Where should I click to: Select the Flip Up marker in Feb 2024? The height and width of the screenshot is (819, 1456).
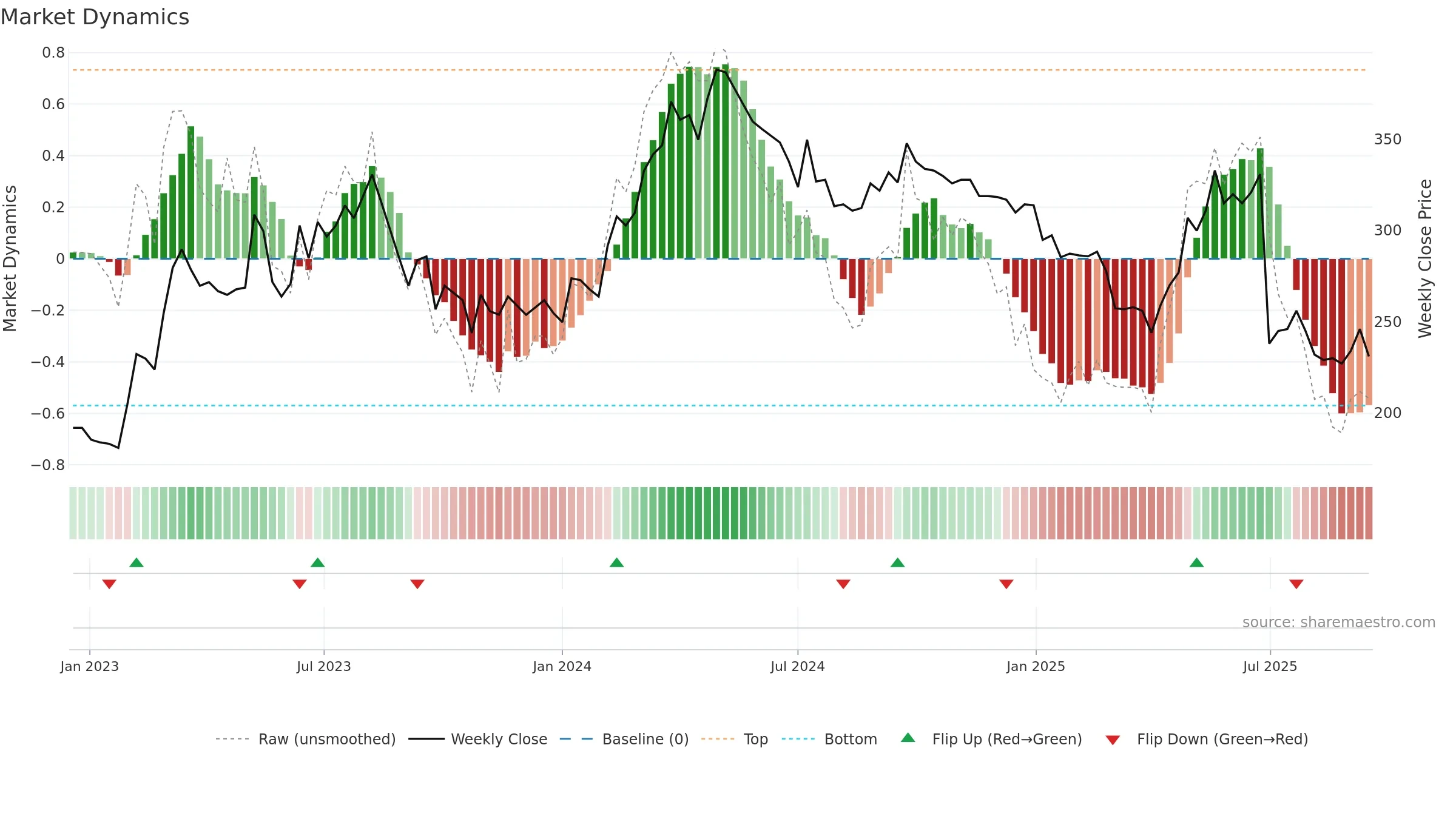[x=617, y=562]
